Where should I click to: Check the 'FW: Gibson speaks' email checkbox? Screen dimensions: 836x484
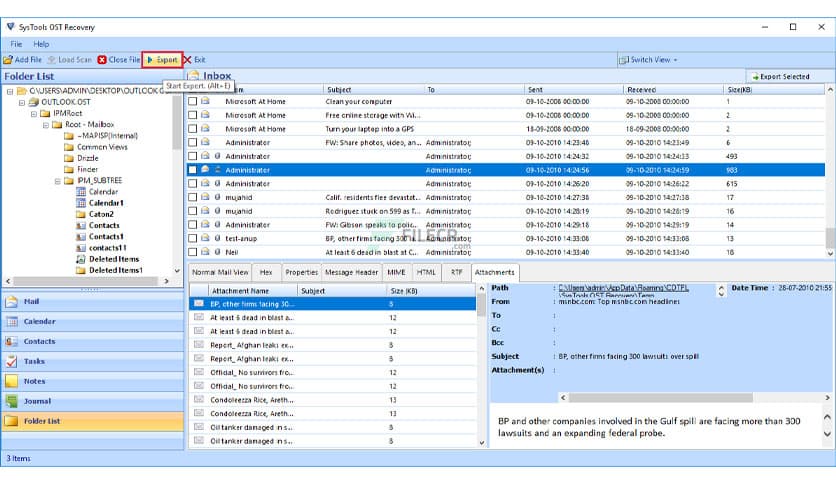192,225
